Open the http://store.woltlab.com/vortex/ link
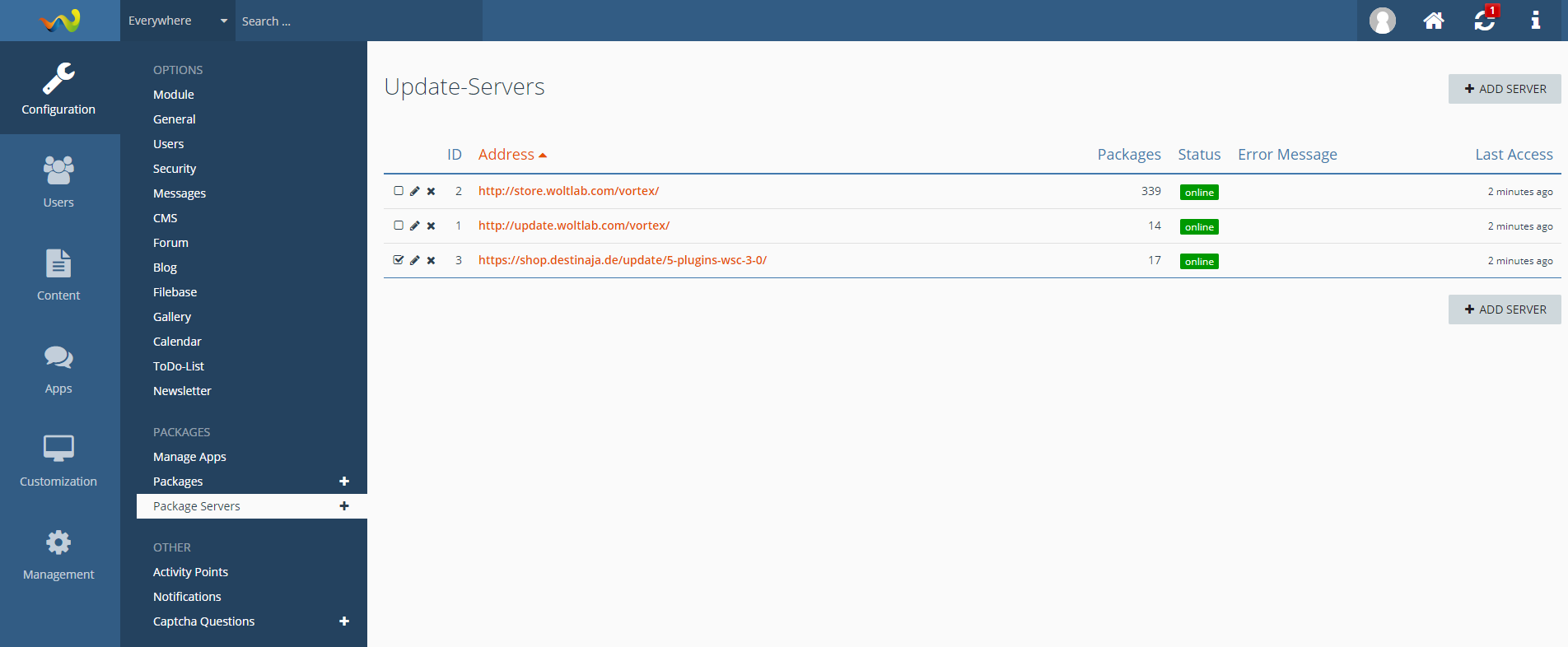 click(x=568, y=191)
